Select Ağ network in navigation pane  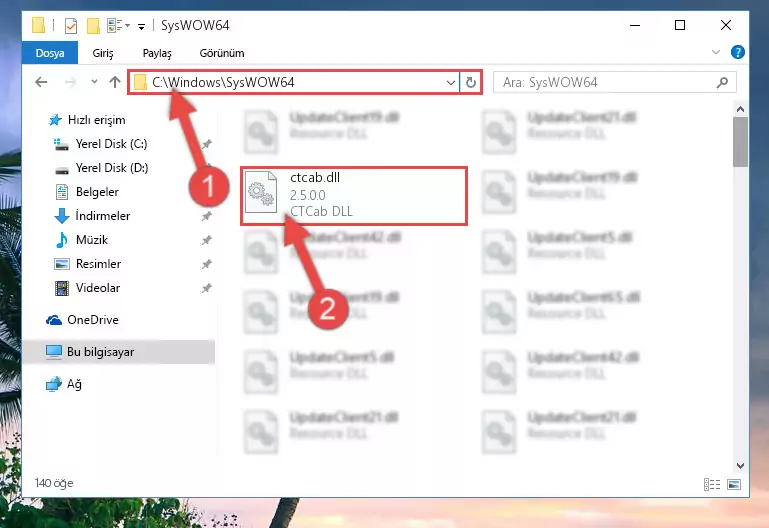click(64, 384)
